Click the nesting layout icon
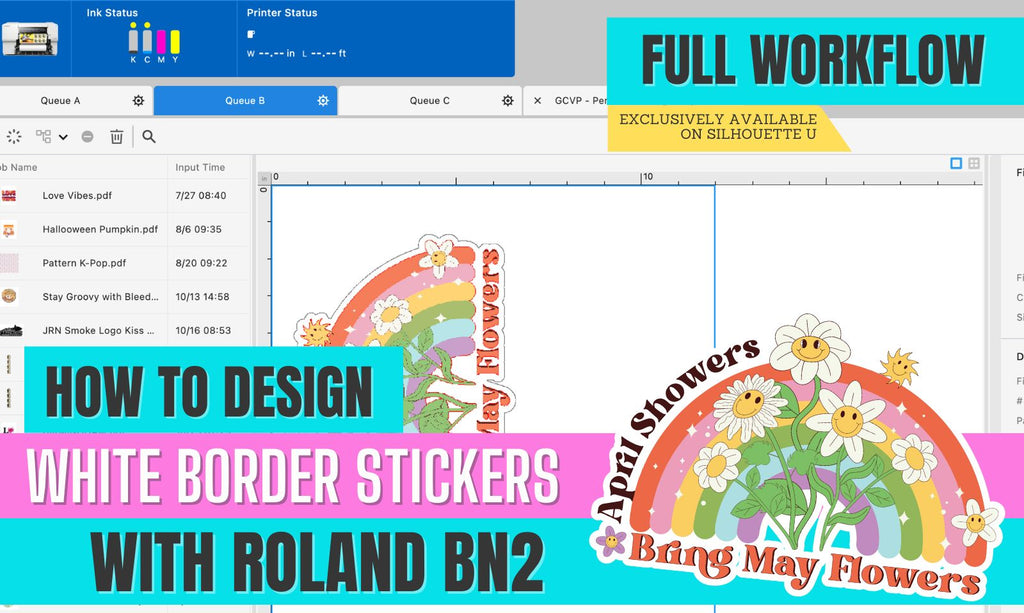Image resolution: width=1024 pixels, height=613 pixels. pos(44,136)
